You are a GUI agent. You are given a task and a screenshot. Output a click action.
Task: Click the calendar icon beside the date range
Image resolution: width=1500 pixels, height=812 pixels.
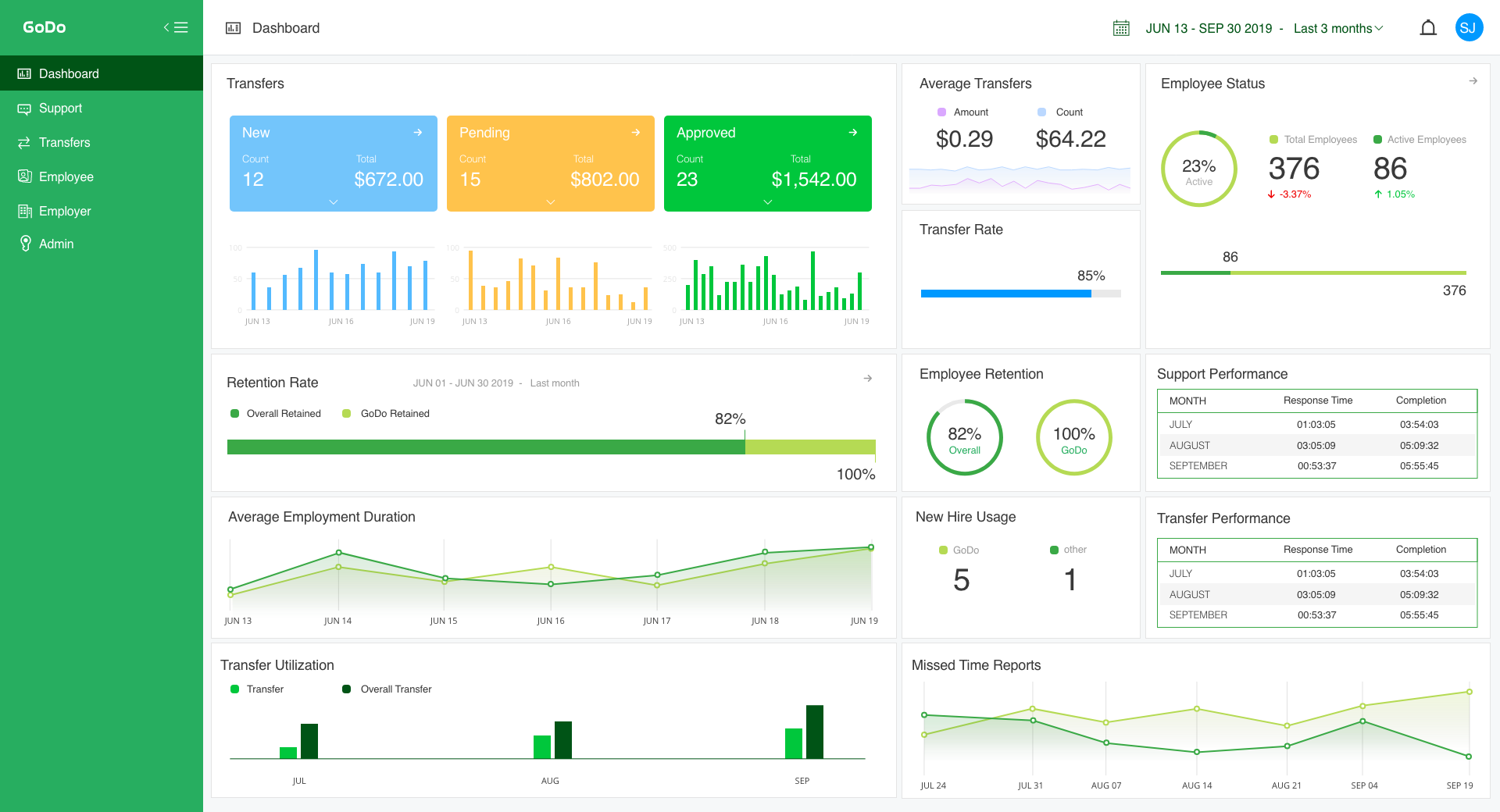click(x=1121, y=28)
